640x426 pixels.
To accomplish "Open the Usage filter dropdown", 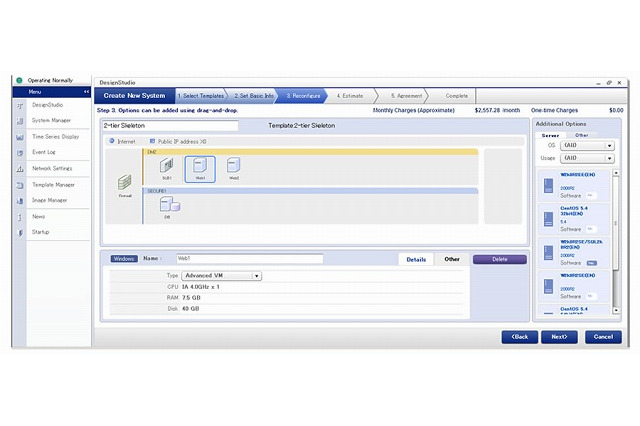I will click(x=588, y=158).
